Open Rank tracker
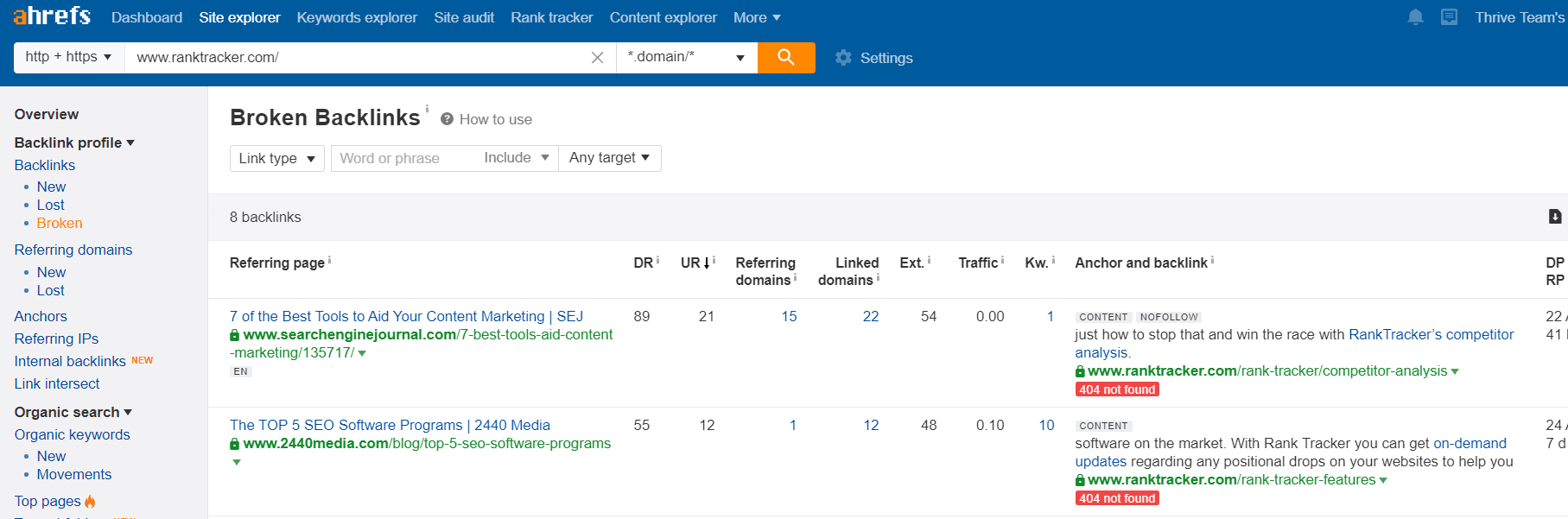1568x519 pixels. click(552, 17)
